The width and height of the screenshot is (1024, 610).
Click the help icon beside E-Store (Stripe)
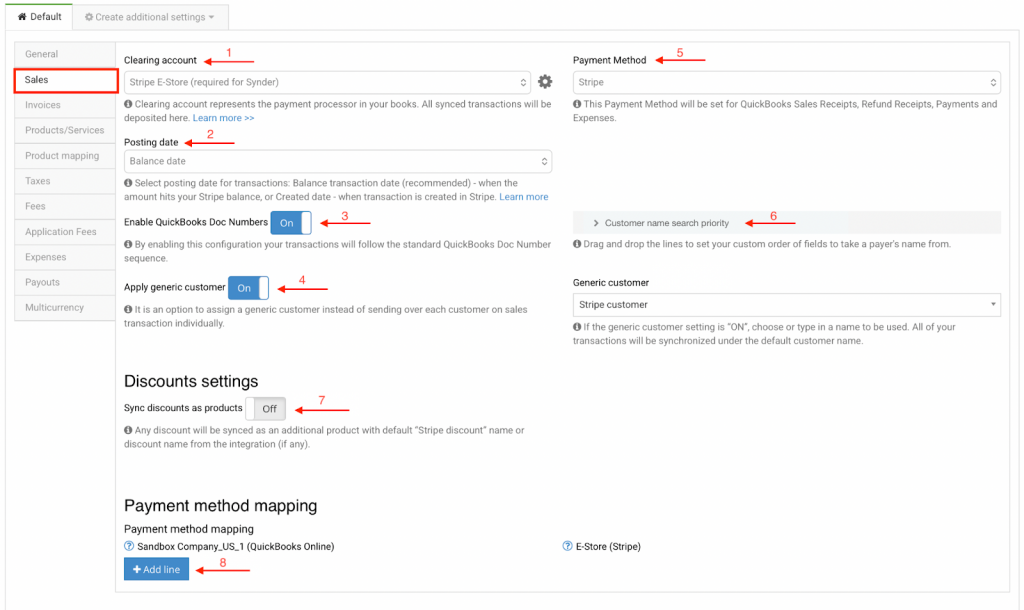point(568,547)
